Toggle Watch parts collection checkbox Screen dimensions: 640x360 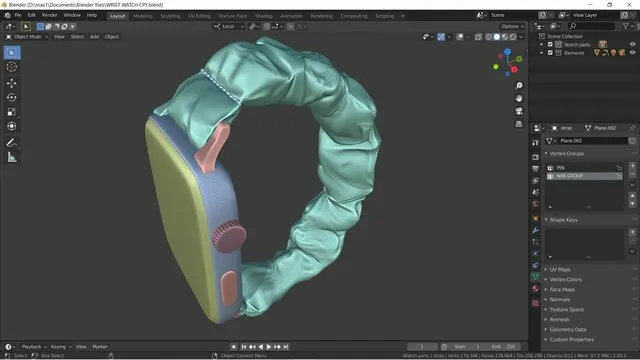550,44
